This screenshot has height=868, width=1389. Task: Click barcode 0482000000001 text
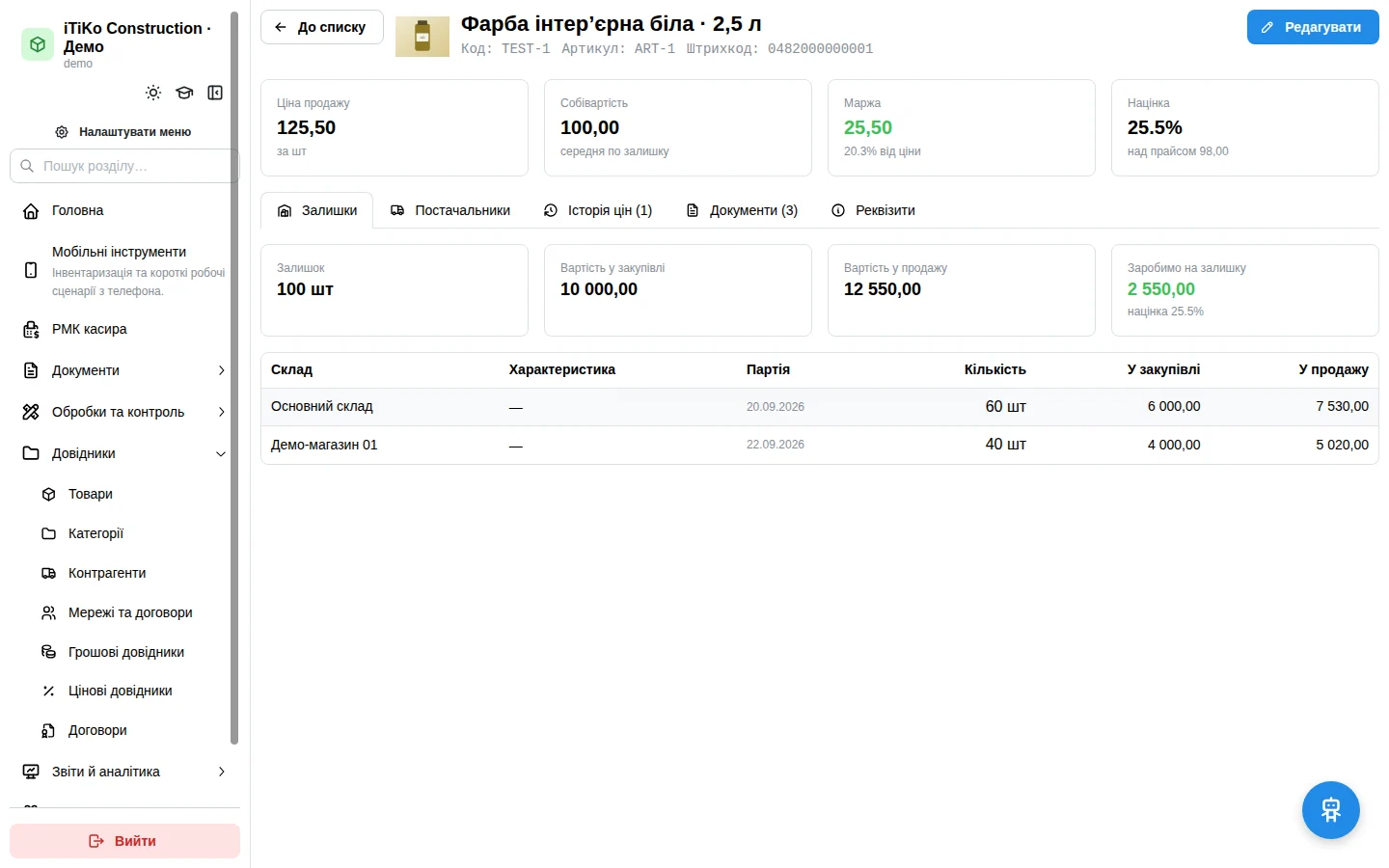(x=820, y=48)
